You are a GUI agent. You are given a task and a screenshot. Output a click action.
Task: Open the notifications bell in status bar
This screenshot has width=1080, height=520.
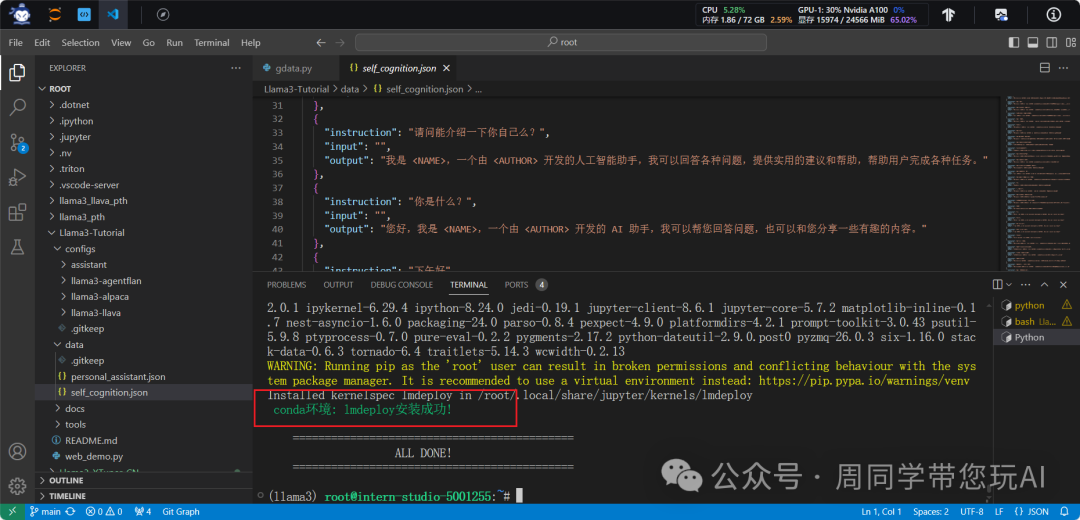point(1065,512)
